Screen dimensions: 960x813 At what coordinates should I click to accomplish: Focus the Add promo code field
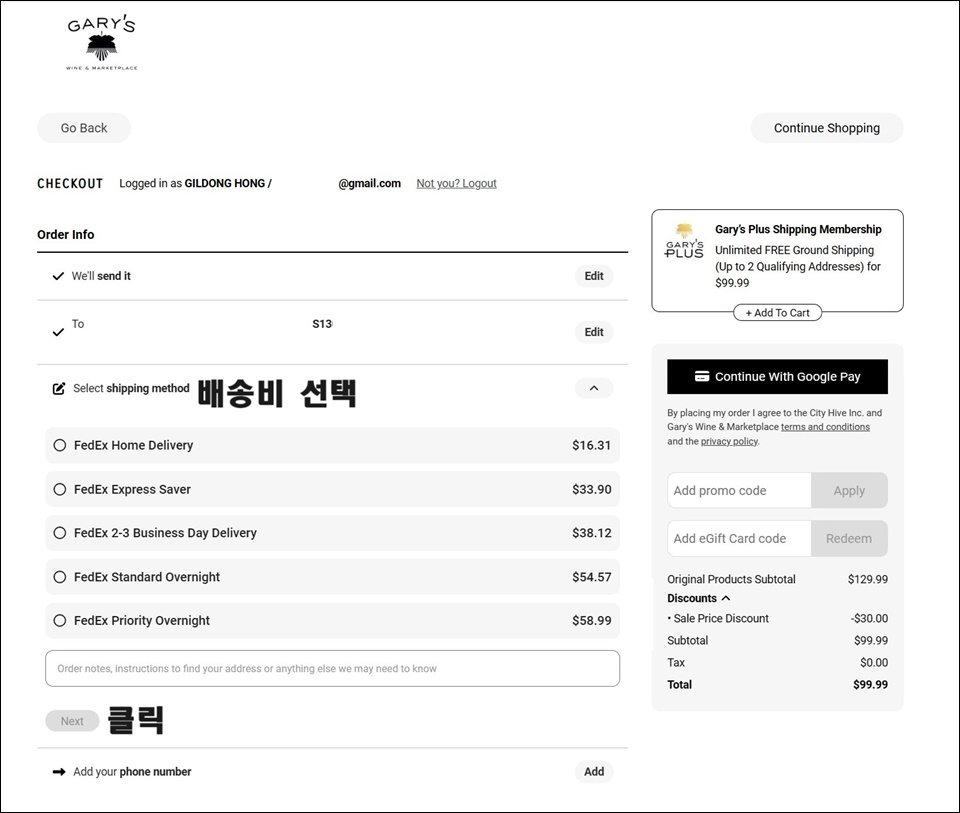click(739, 490)
